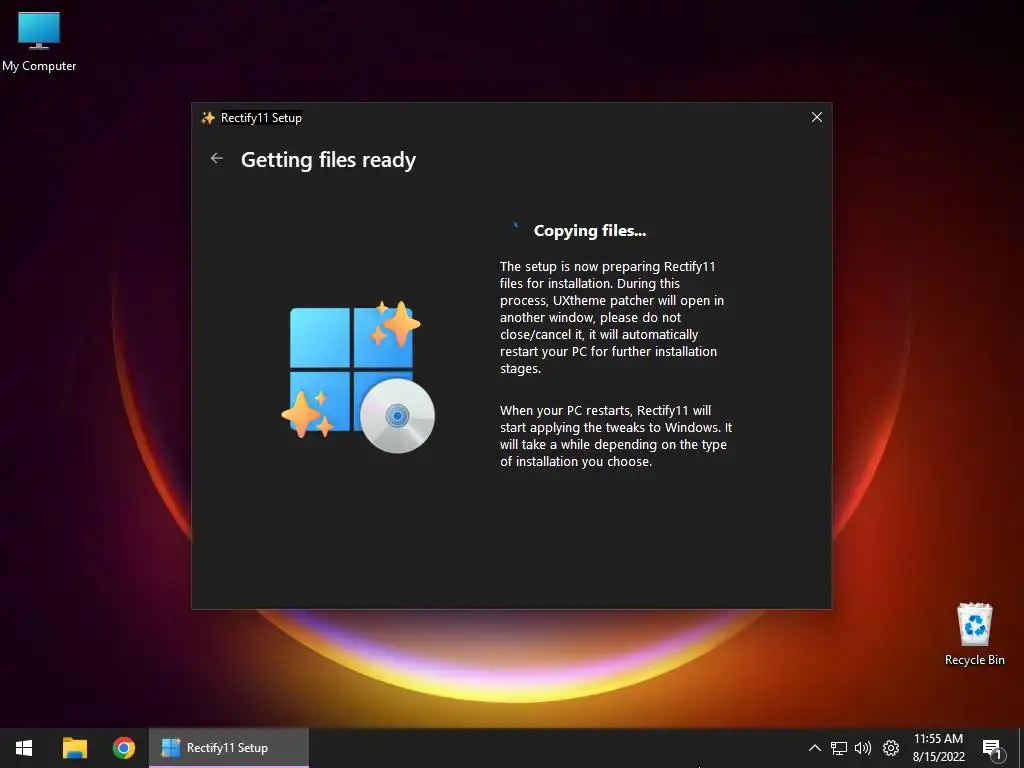
Task: Open the clock showing 11:55 AM
Action: pos(938,748)
